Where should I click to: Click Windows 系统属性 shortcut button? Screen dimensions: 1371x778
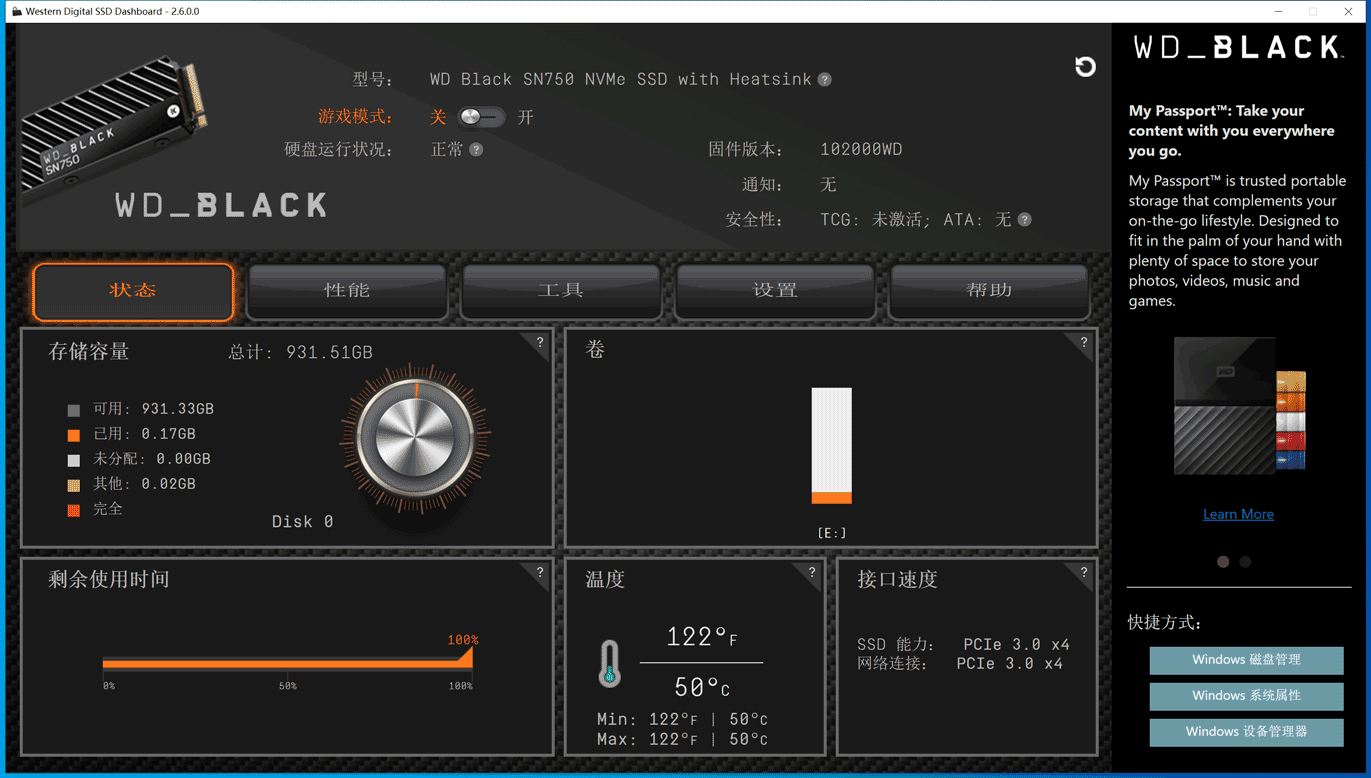[1246, 696]
